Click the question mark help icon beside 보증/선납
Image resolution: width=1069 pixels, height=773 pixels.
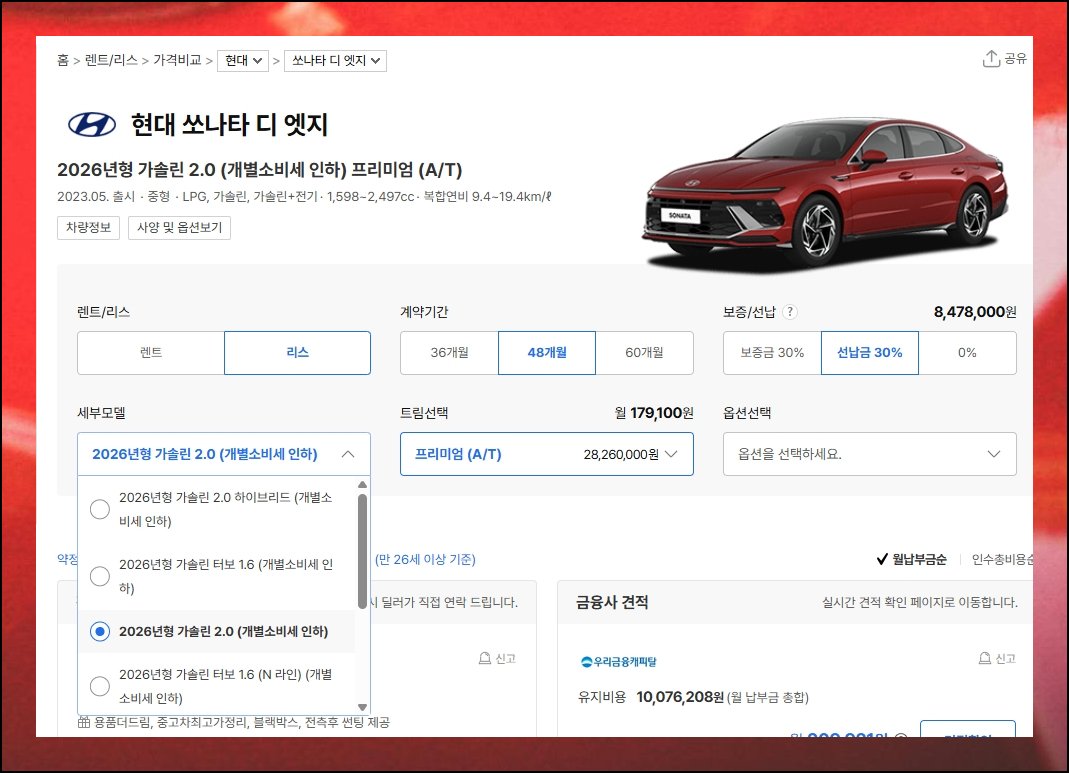[789, 312]
